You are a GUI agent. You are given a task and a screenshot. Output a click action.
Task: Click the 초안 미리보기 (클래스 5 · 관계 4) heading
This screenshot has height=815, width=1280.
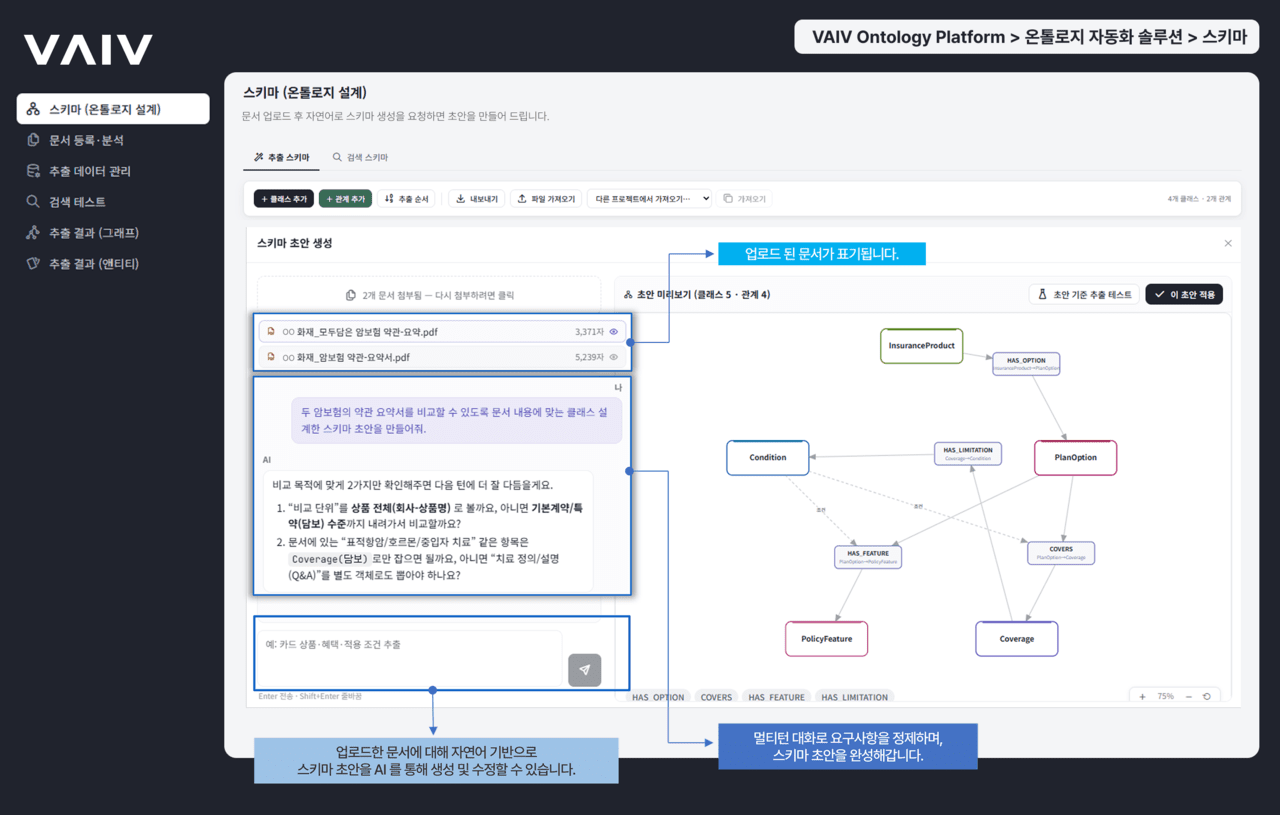pos(703,295)
